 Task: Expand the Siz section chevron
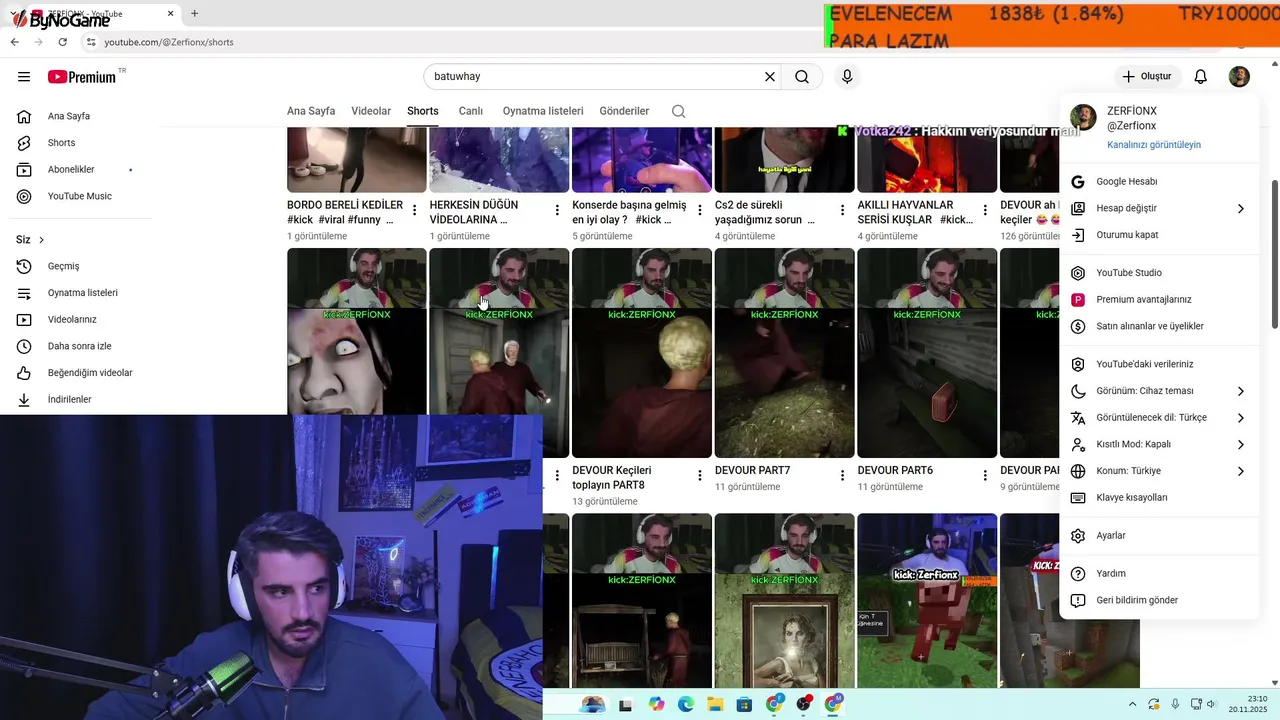(x=41, y=240)
